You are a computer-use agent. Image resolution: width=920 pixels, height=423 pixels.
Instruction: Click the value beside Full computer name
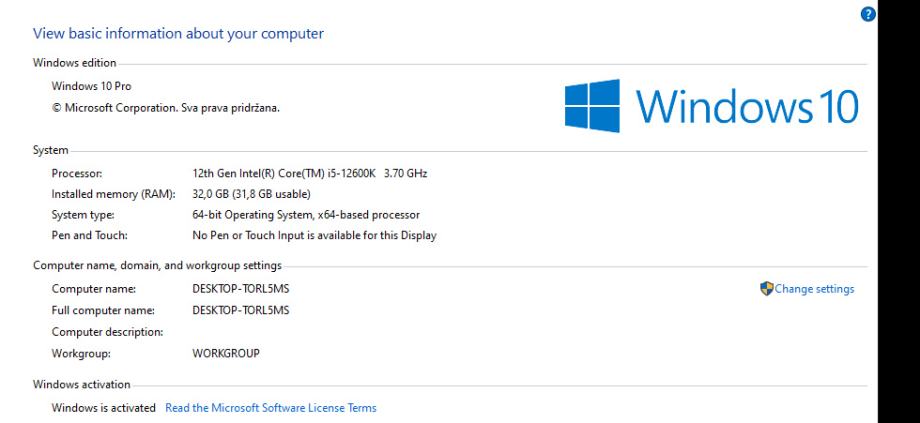[x=240, y=310]
